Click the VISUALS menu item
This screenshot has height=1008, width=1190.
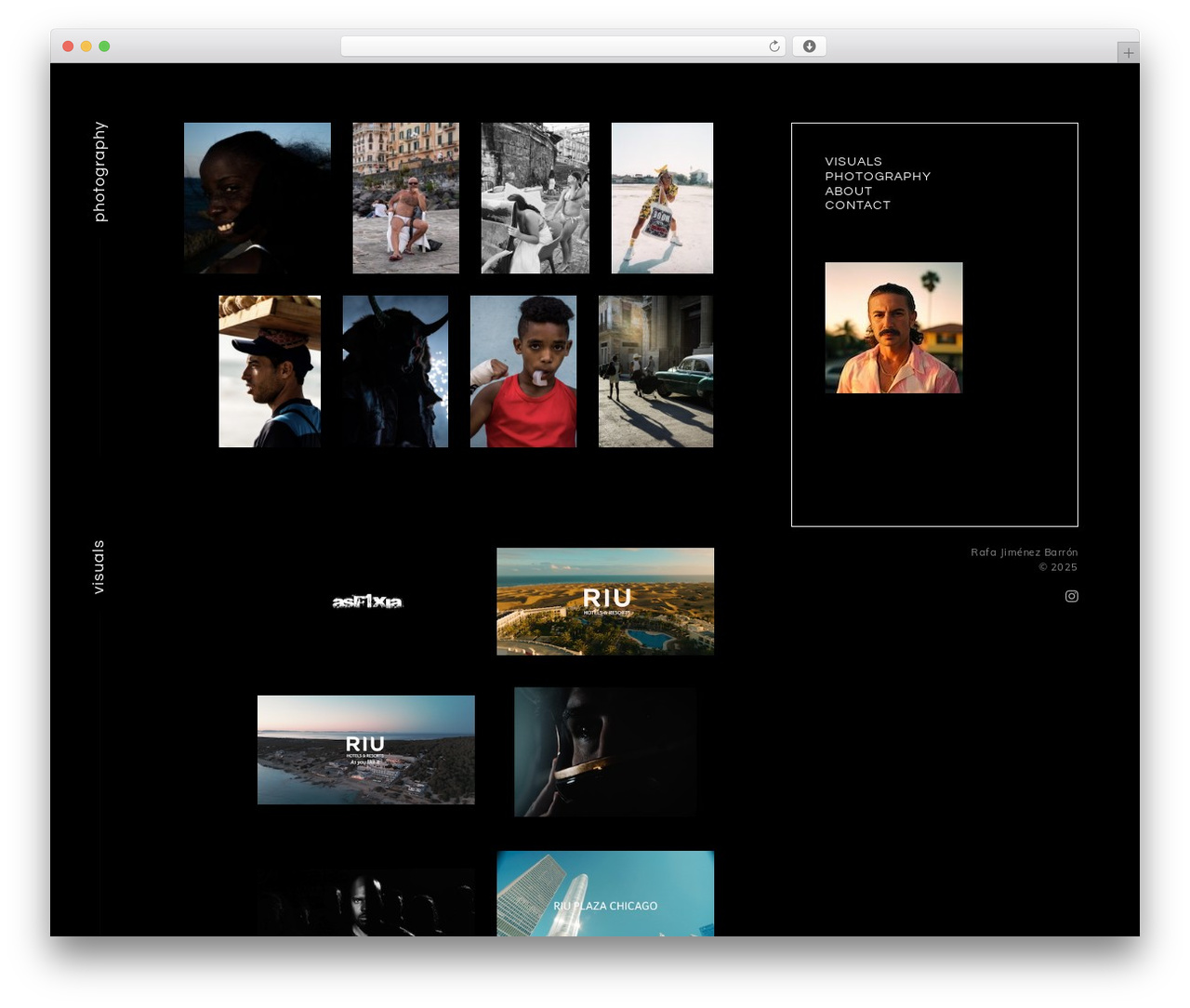(853, 161)
